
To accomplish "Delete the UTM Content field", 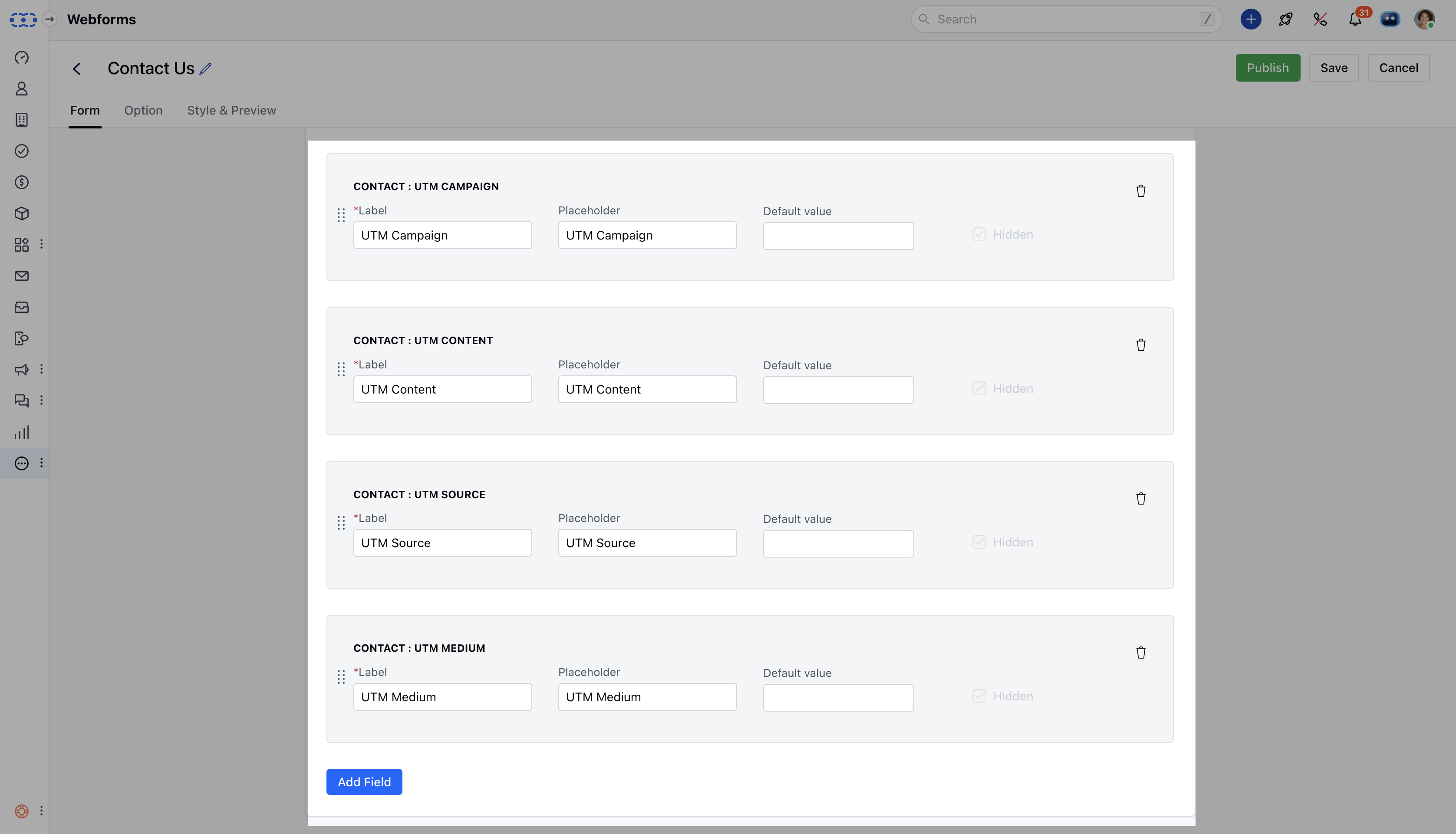I will pyautogui.click(x=1141, y=345).
